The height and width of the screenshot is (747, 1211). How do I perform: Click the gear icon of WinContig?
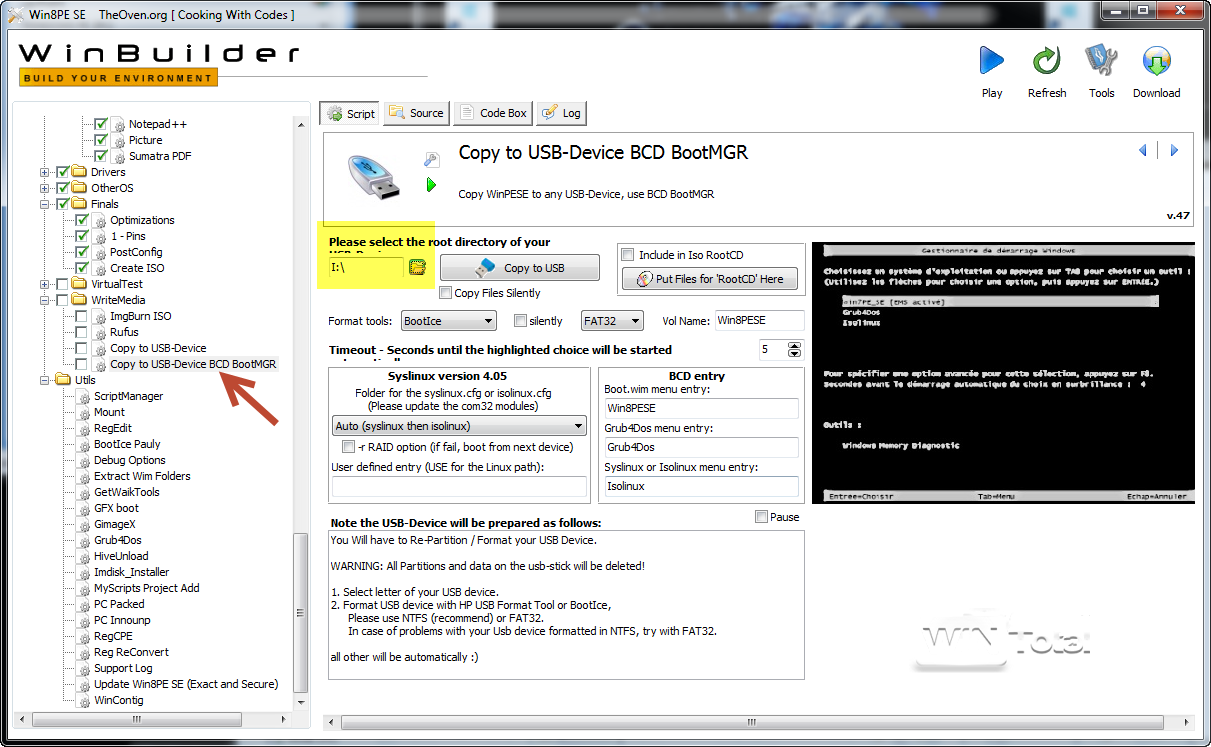pyautogui.click(x=84, y=700)
